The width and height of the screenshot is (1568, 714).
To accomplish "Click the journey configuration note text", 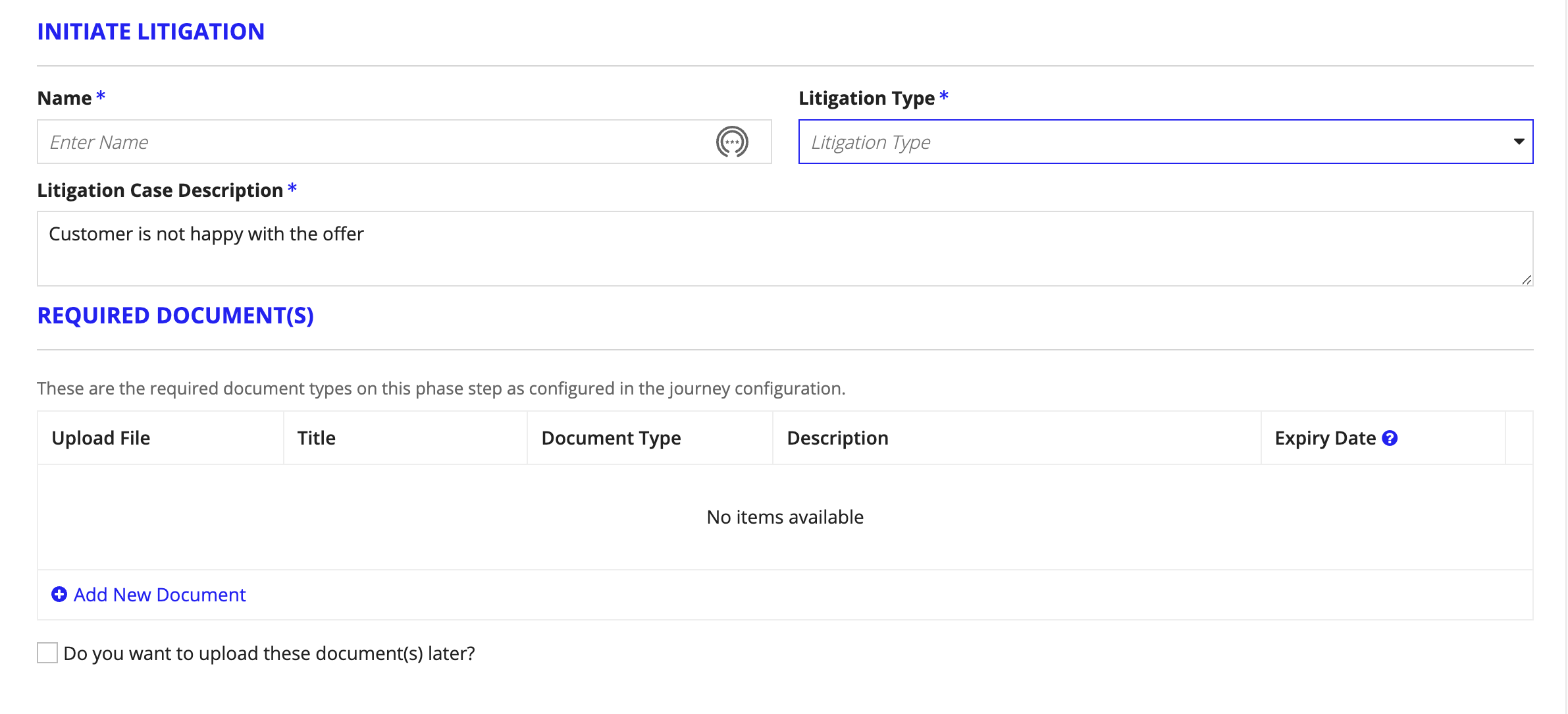I will (441, 389).
